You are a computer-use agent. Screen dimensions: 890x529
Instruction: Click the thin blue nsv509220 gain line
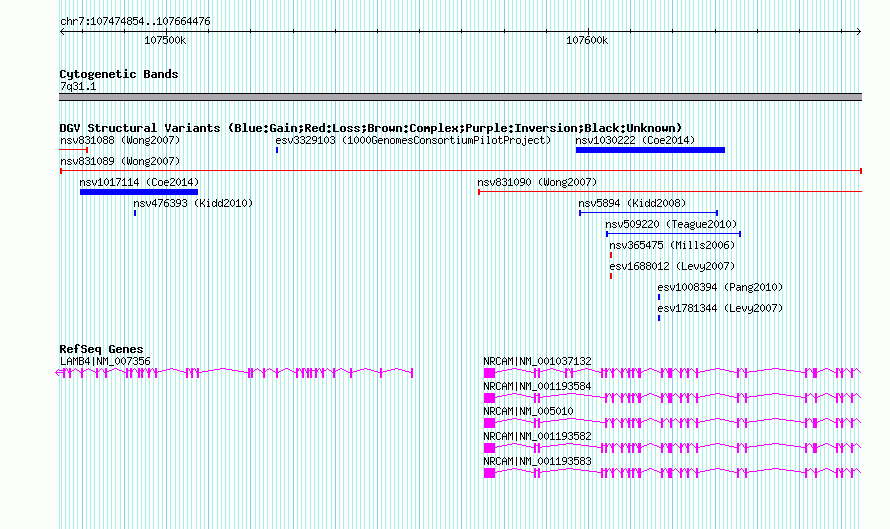coord(673,234)
